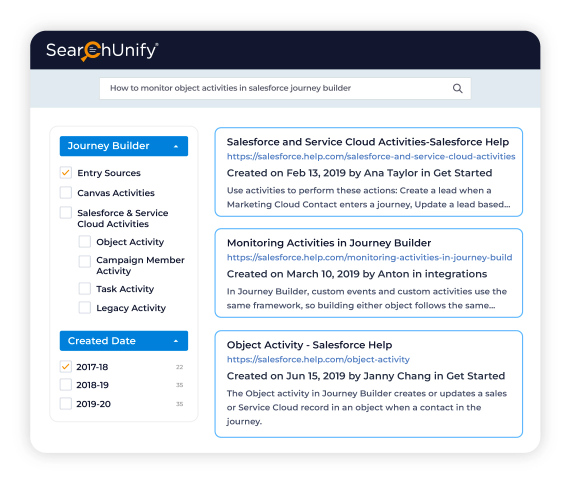The image size is (570, 482).
Task: Click the SearchUnify logo
Action: (102, 51)
